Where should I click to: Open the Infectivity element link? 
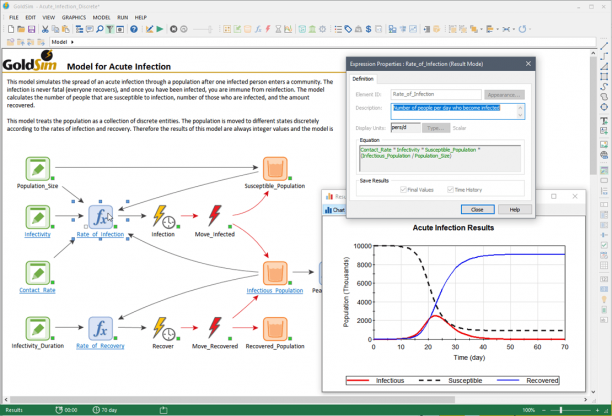coord(37,235)
